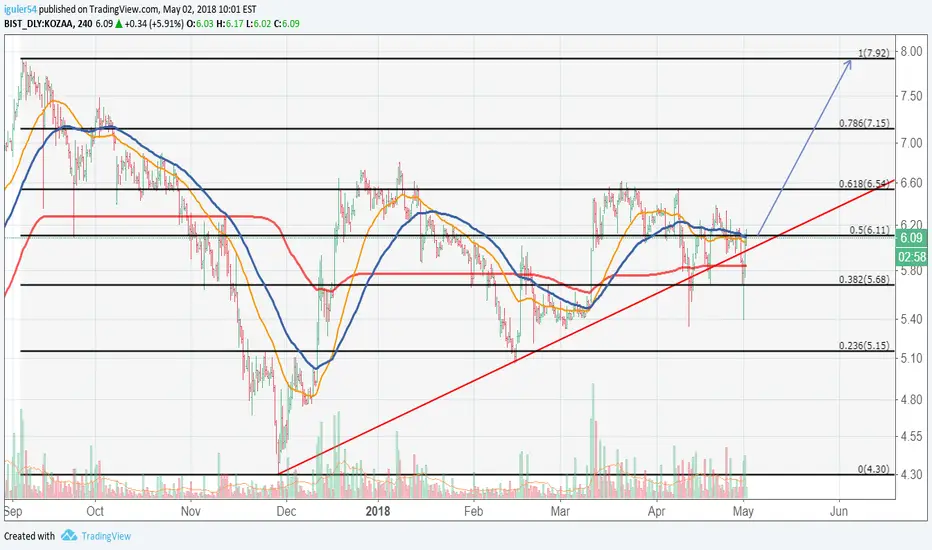Click the 4.55 price axis label
This screenshot has height=550, width=932.
coord(911,437)
